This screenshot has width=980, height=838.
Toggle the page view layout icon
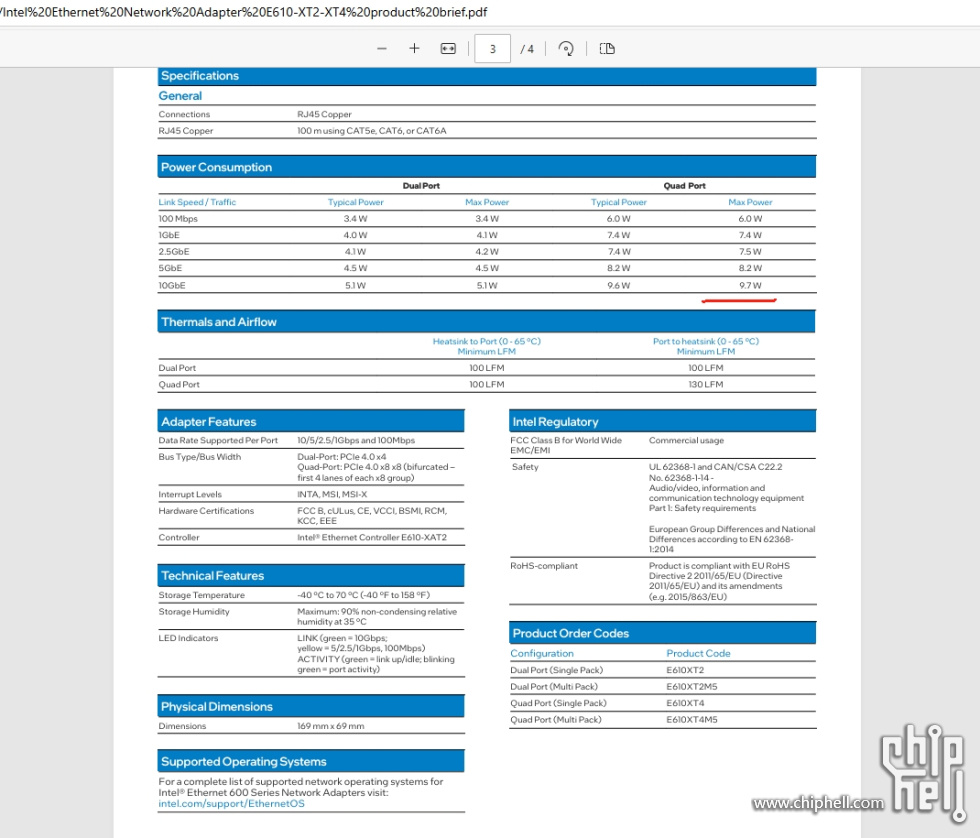pos(607,49)
